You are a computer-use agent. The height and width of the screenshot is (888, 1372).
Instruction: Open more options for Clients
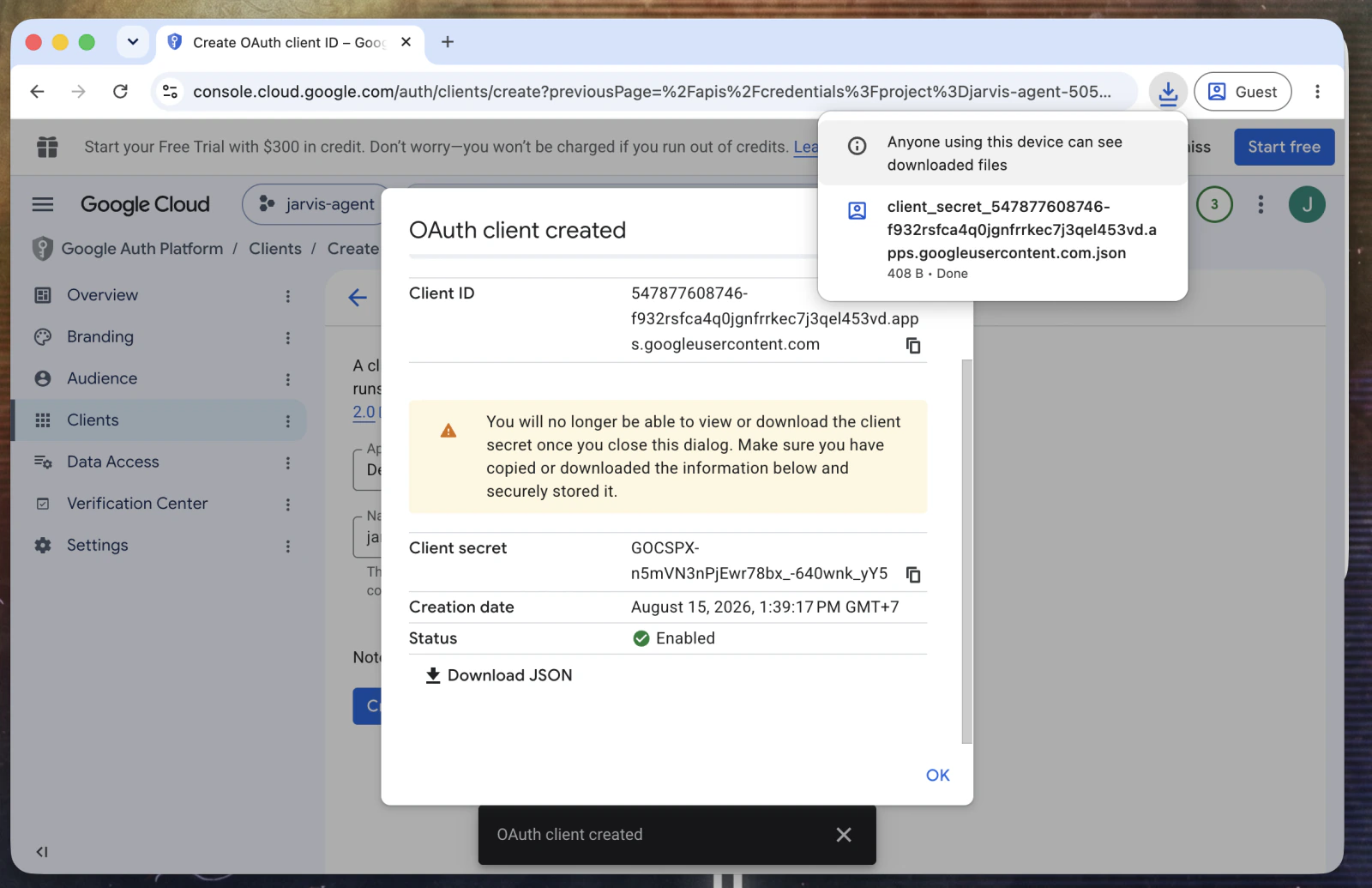click(x=288, y=421)
